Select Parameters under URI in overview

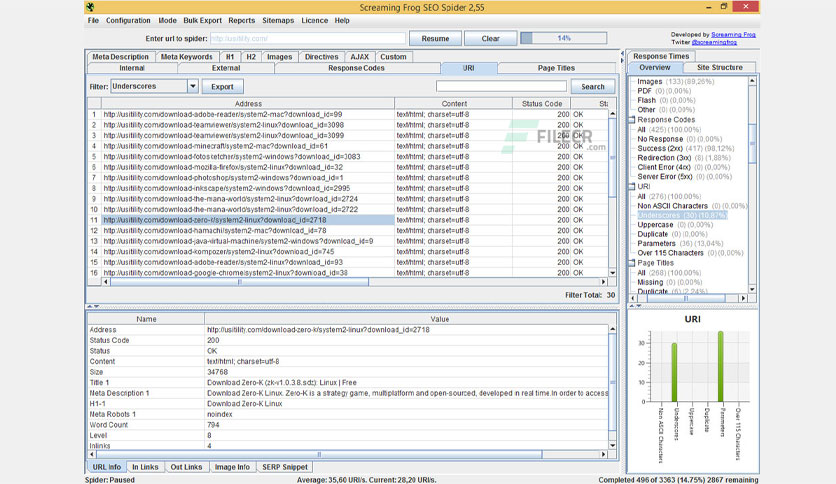(680, 244)
